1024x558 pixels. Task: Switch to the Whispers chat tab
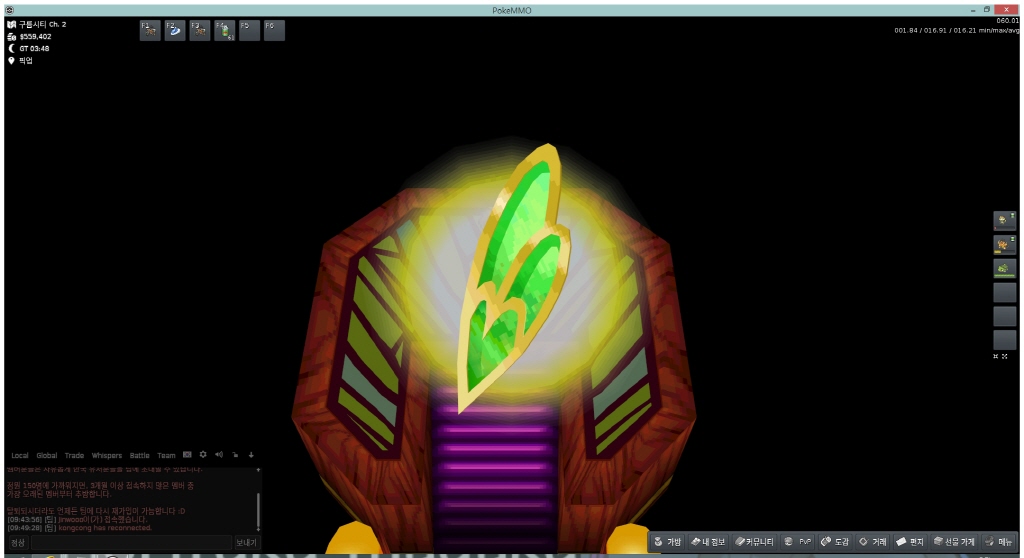pos(106,455)
